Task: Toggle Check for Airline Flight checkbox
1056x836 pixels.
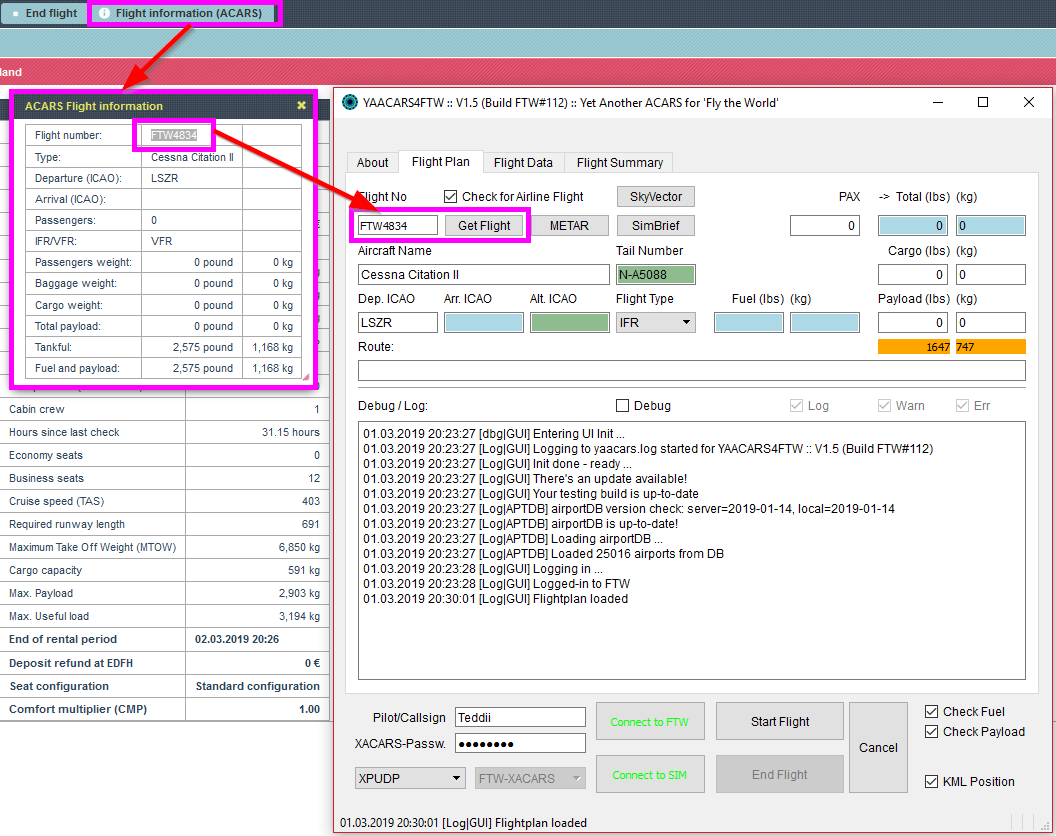Action: pos(451,197)
